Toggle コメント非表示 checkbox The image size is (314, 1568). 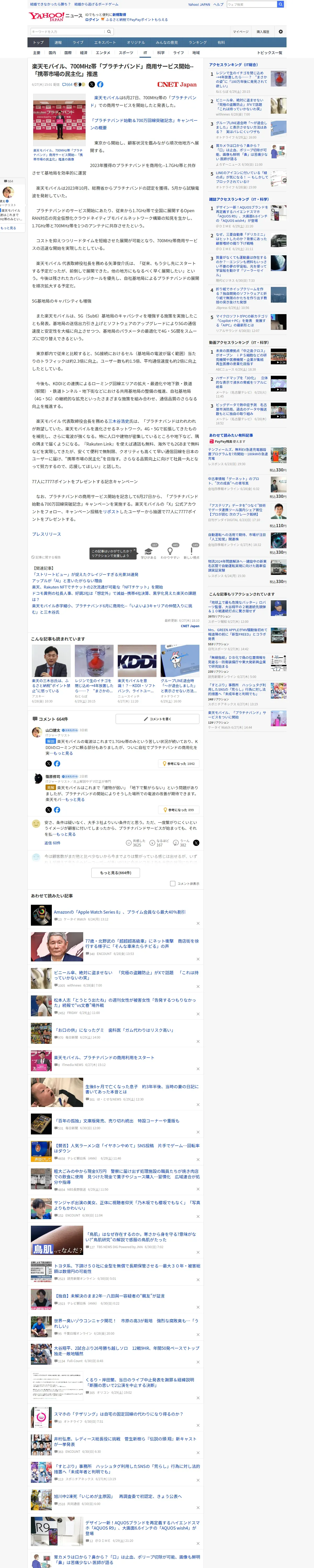coord(172,883)
